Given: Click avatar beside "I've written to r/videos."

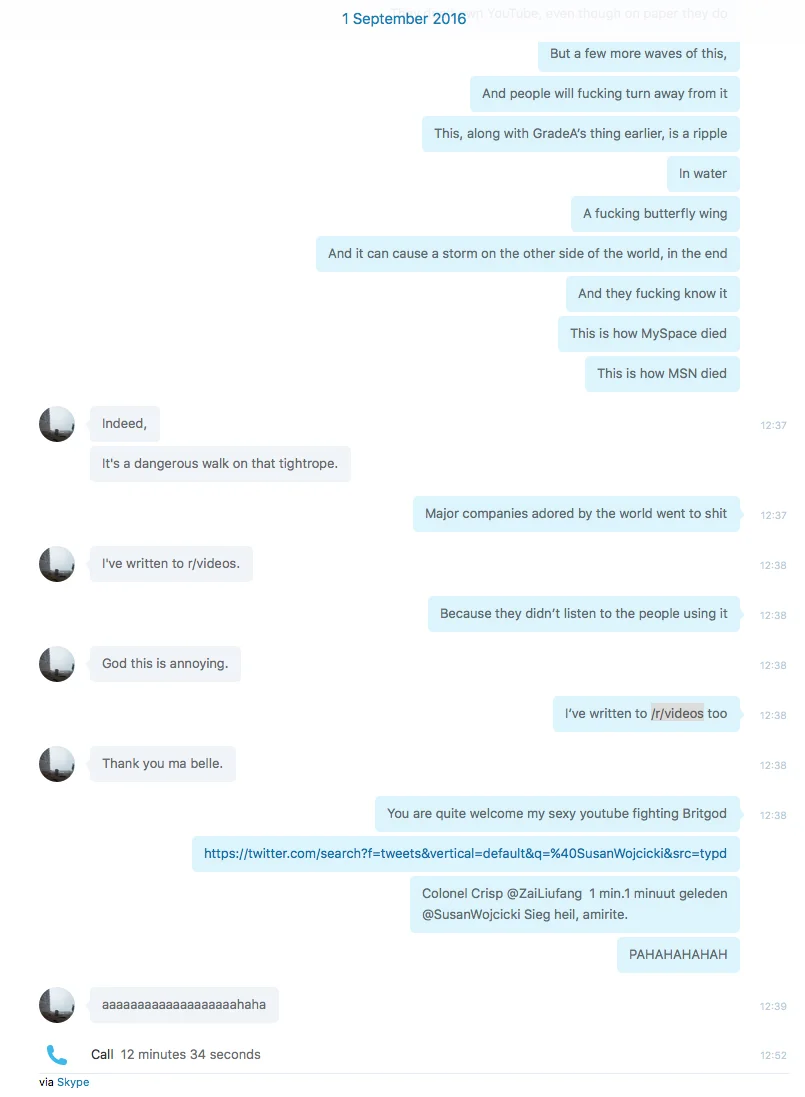Looking at the screenshot, I should tap(57, 564).
